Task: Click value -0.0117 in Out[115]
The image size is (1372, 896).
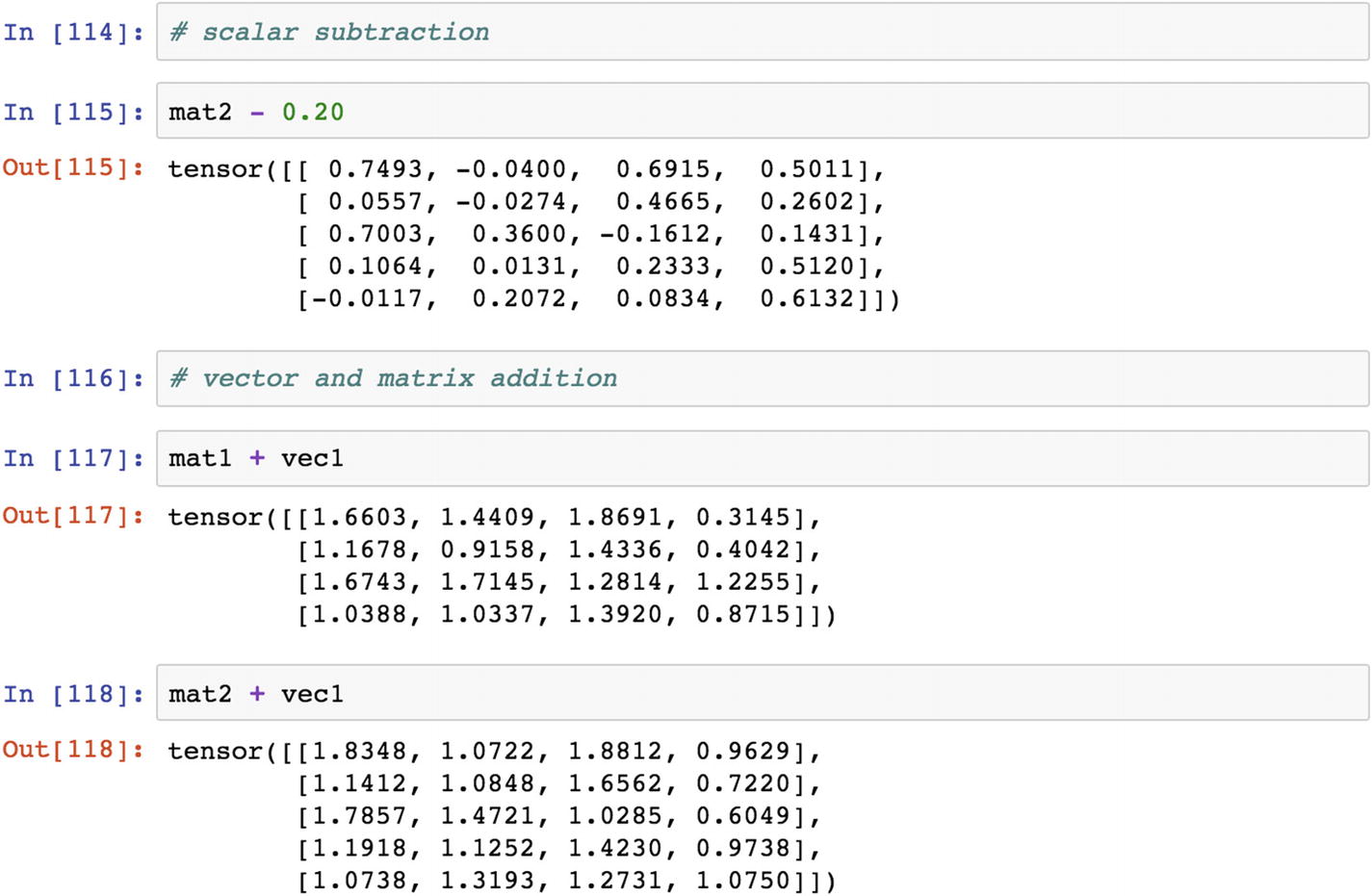Action: pyautogui.click(x=367, y=298)
